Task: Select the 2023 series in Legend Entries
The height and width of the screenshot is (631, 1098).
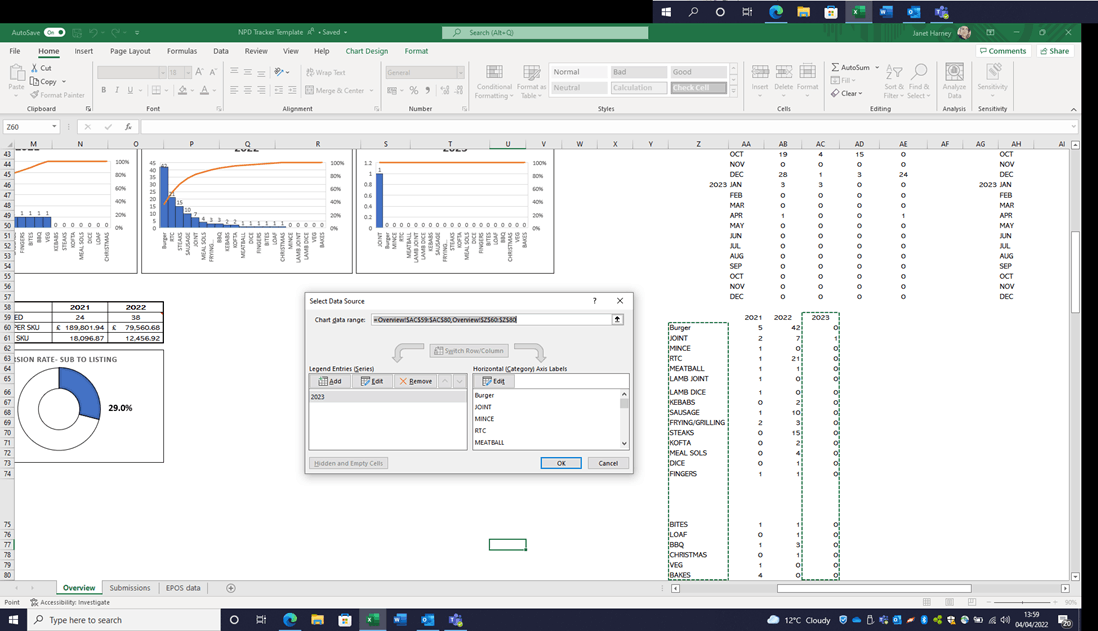Action: coord(387,396)
